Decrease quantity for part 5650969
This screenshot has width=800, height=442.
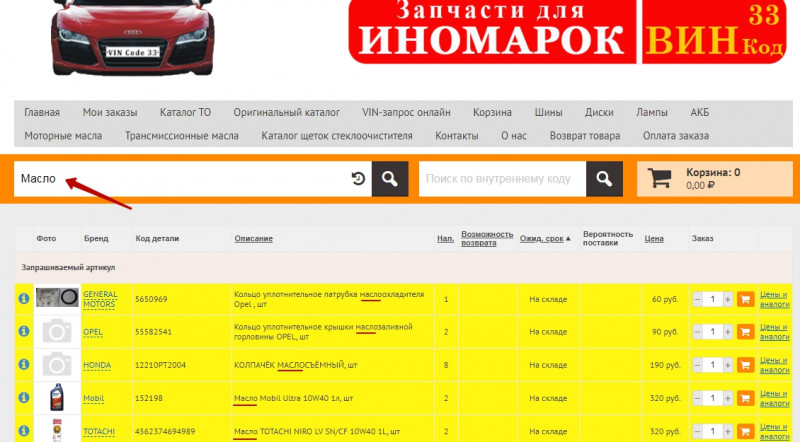point(697,299)
